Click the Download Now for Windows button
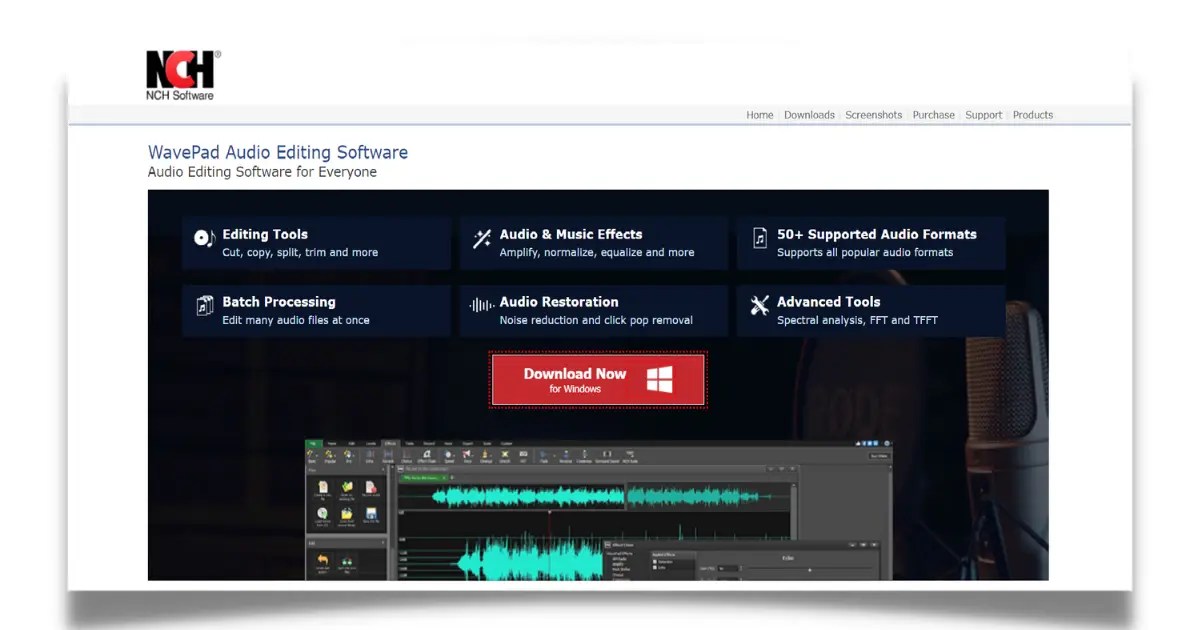This screenshot has height=630, width=1200. [x=597, y=378]
